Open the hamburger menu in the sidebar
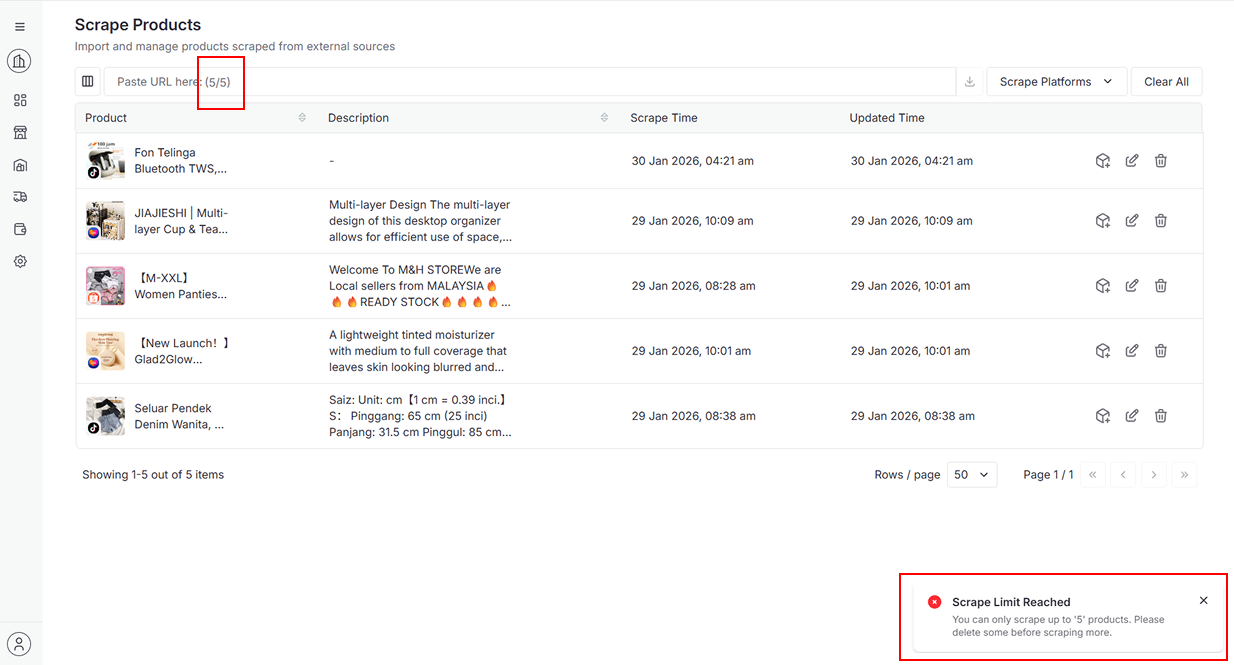1234x665 pixels. click(x=20, y=27)
